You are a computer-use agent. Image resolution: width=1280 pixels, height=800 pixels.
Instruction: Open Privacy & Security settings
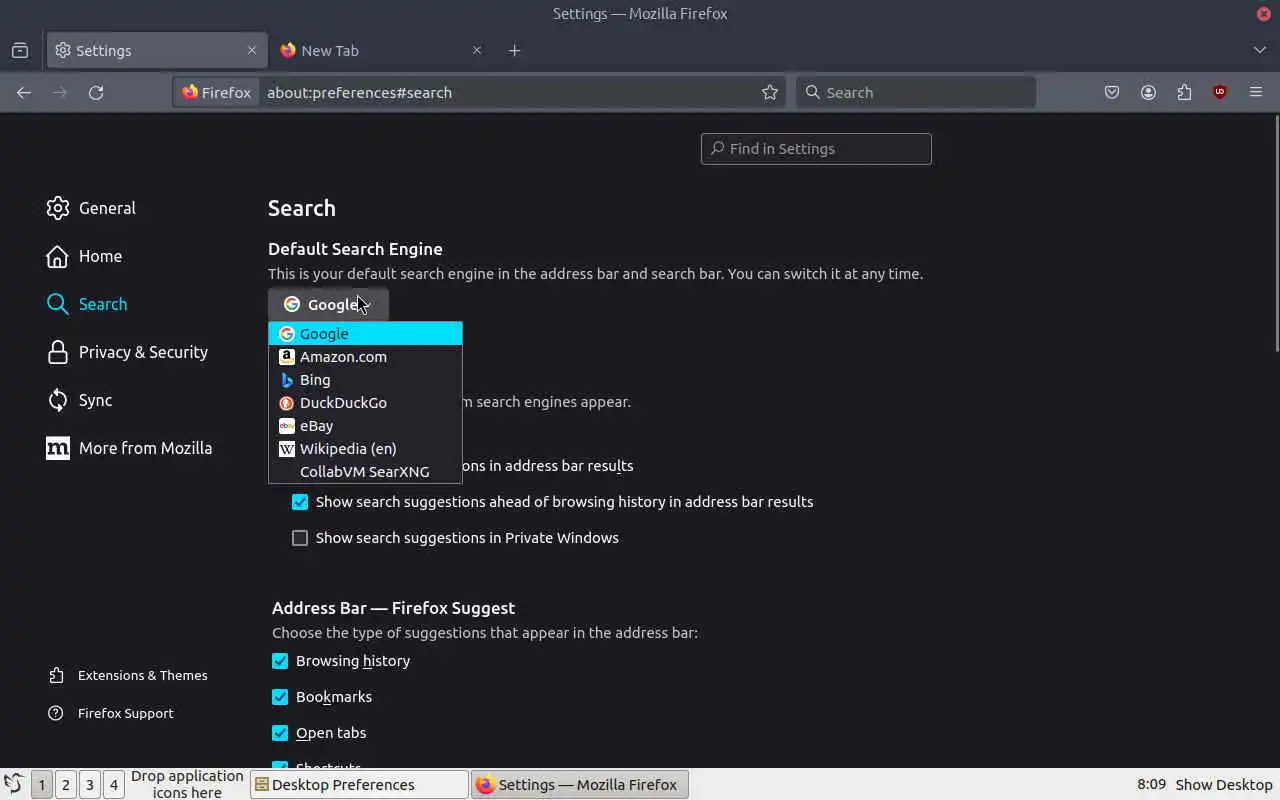(x=127, y=352)
